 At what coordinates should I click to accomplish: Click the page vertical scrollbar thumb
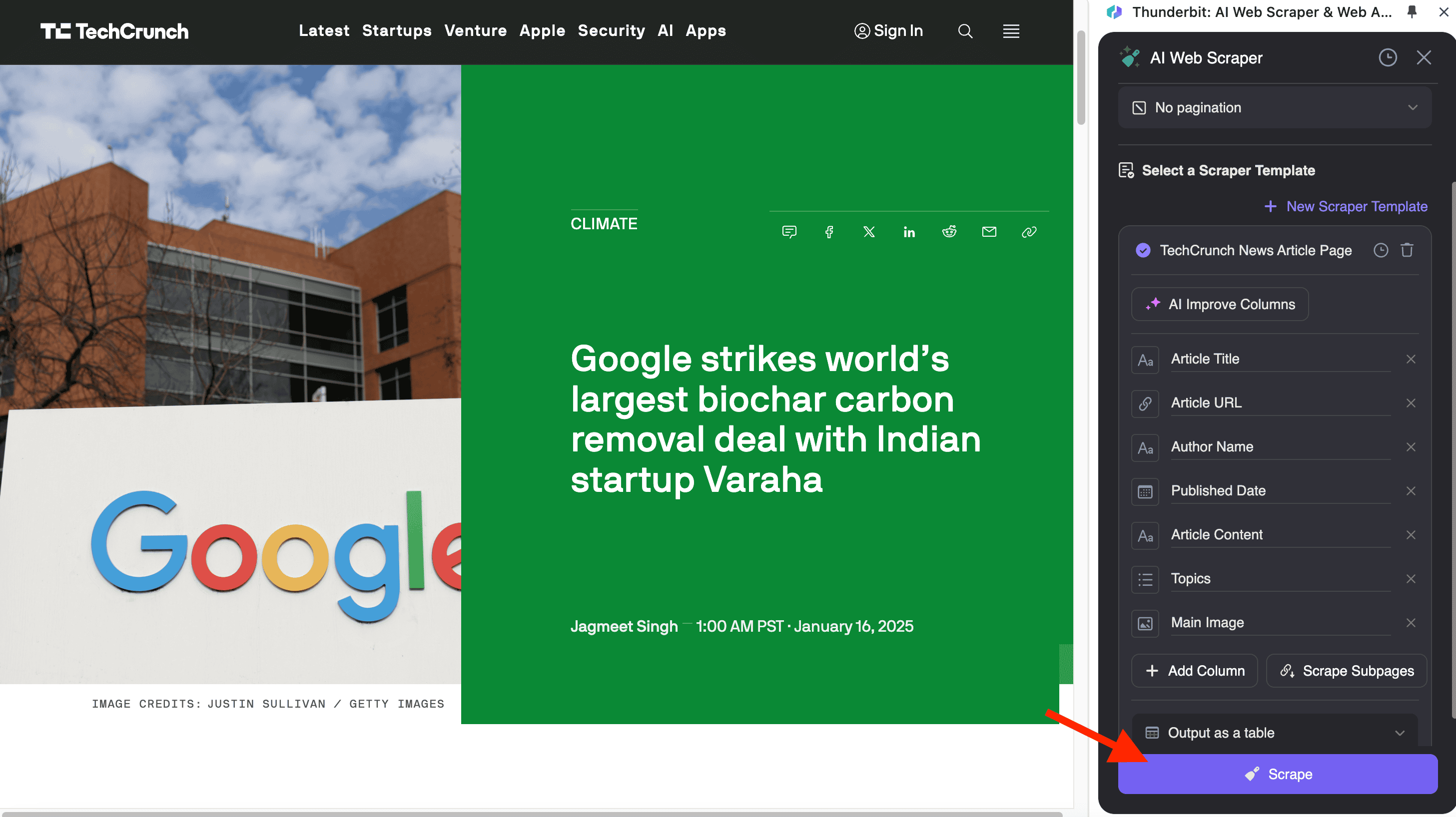1081,79
